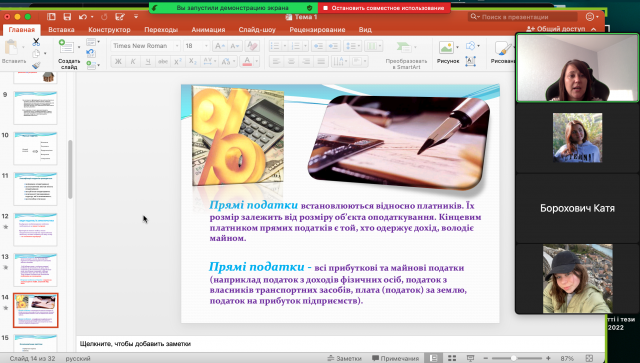
Task: Increase list indent level icon
Action: click(x=333, y=46)
